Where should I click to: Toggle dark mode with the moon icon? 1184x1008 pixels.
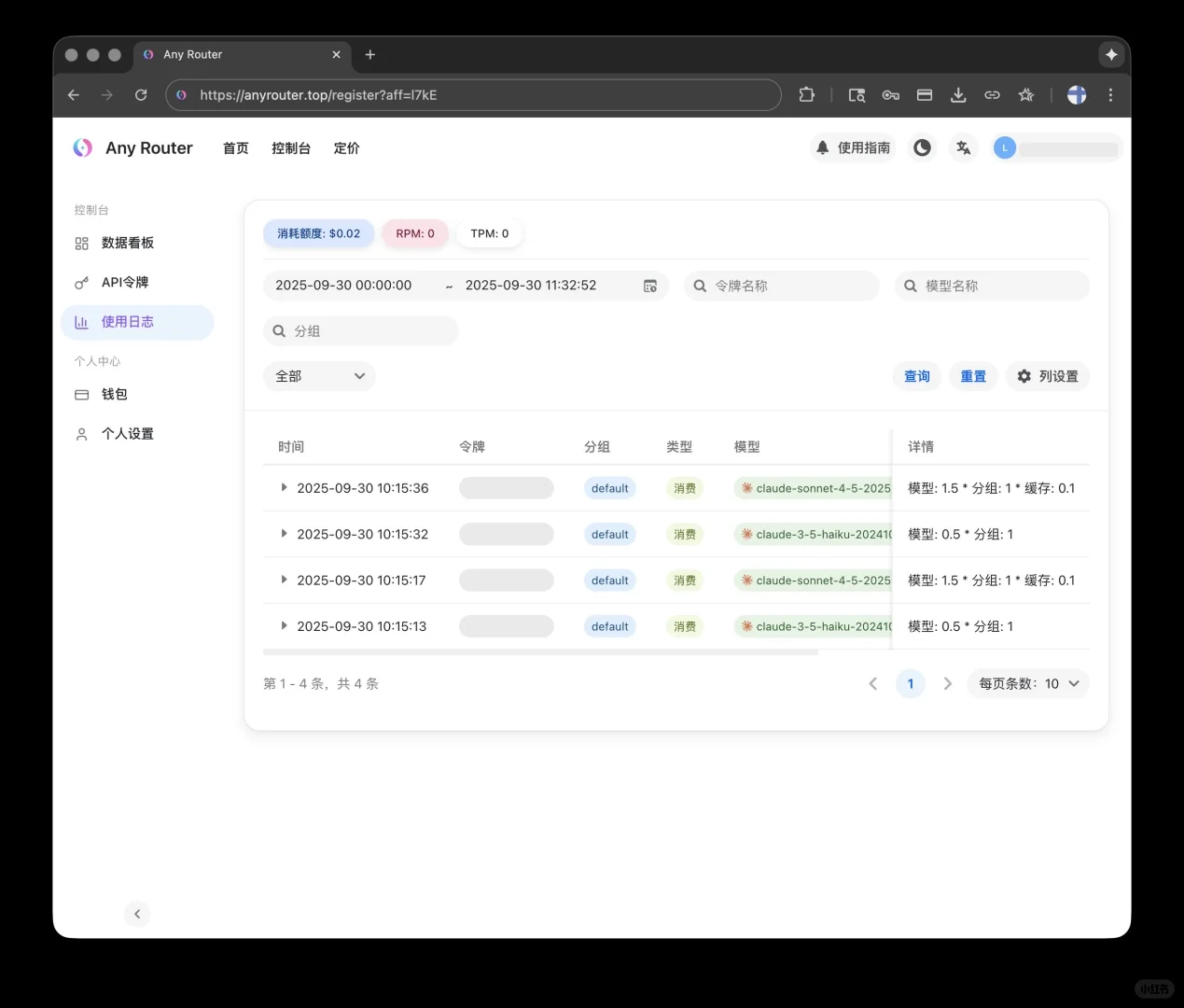coord(922,147)
